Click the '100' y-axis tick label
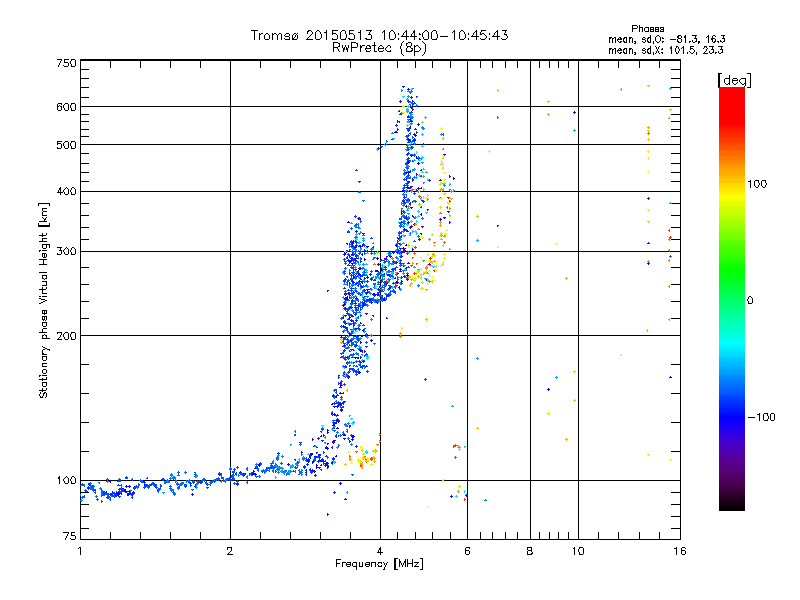This screenshot has width=800, height=600. click(66, 481)
